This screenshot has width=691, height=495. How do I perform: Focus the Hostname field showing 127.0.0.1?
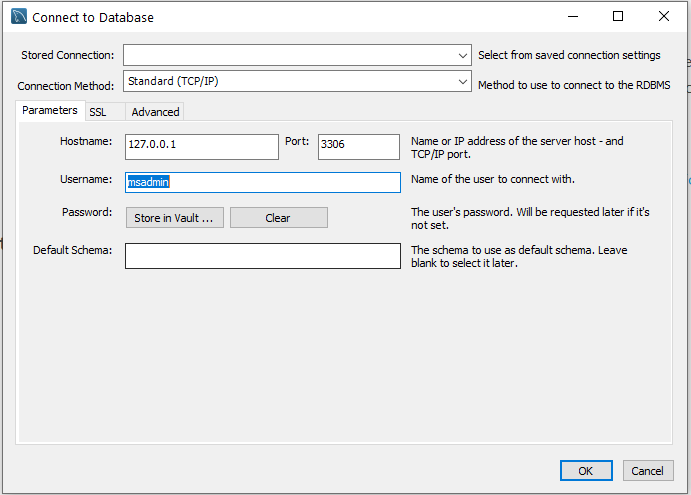[202, 147]
